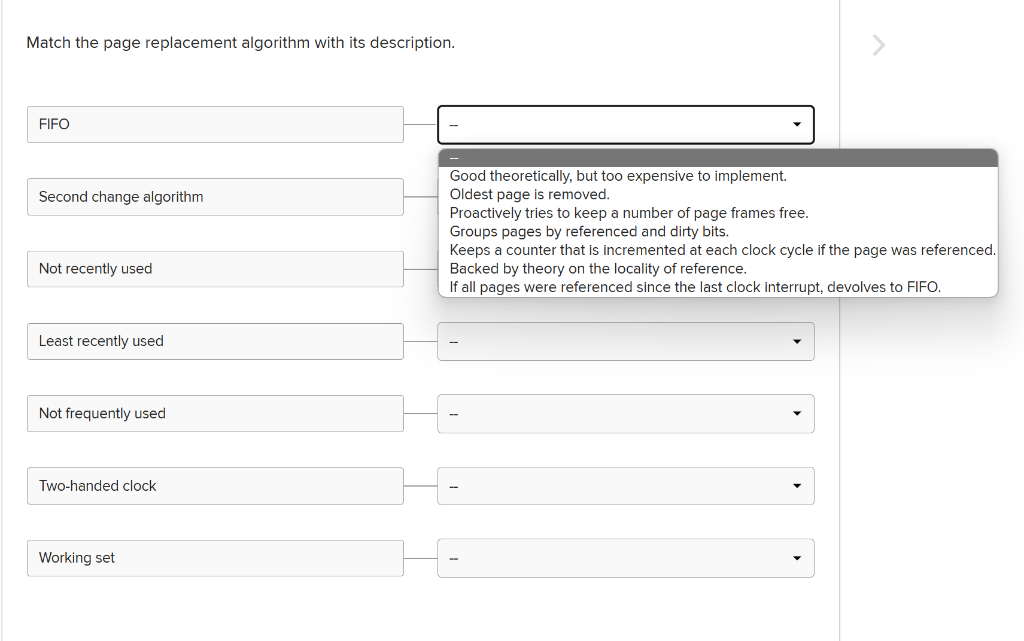Select the counter incremented each clock cycle option
Viewport: 1024px width, 641px height.
(x=720, y=250)
